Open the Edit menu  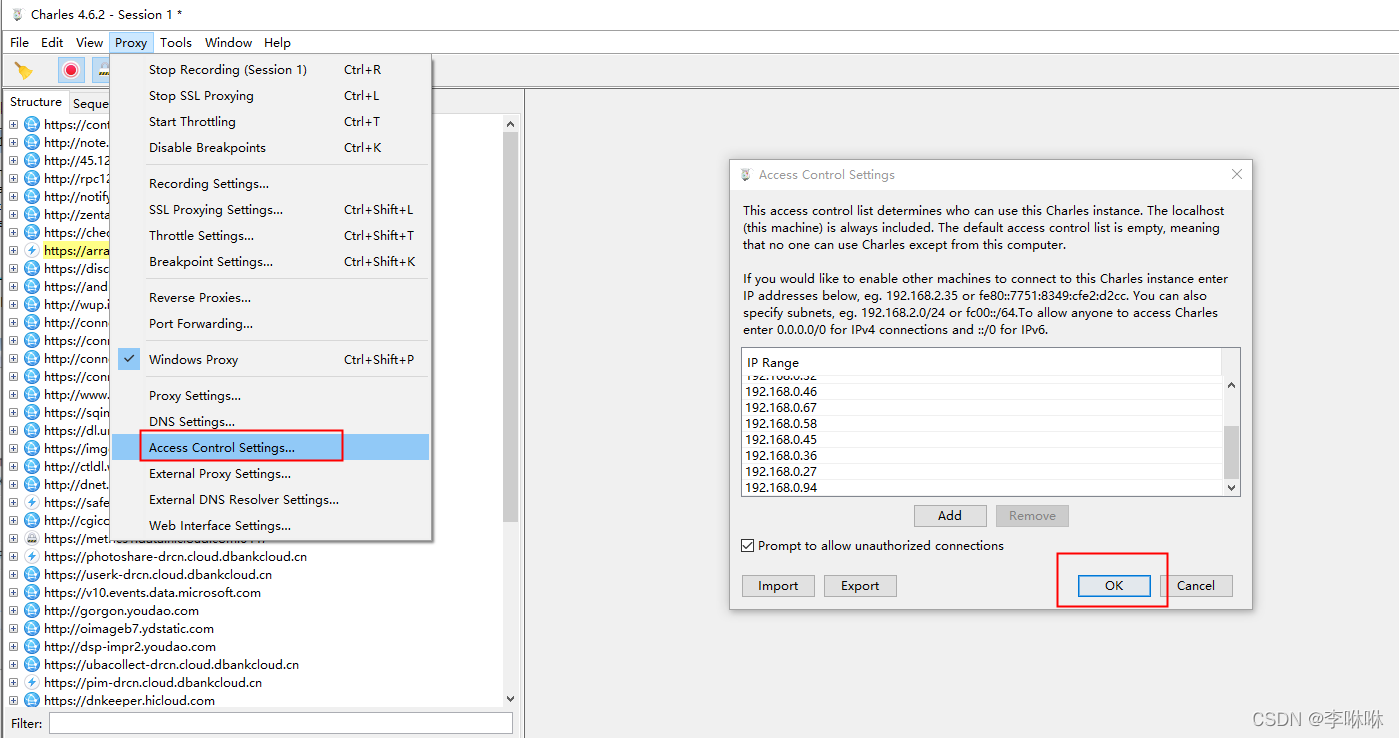click(x=52, y=43)
